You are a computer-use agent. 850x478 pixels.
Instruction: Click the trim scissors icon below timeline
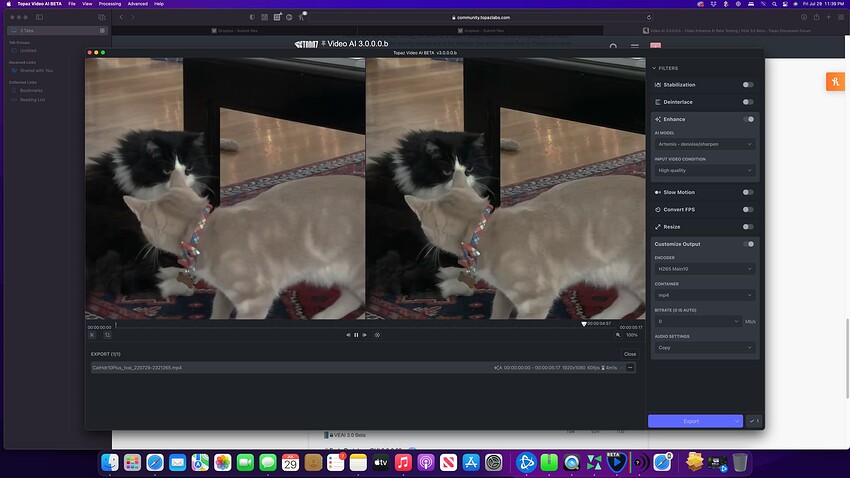[x=92, y=335]
